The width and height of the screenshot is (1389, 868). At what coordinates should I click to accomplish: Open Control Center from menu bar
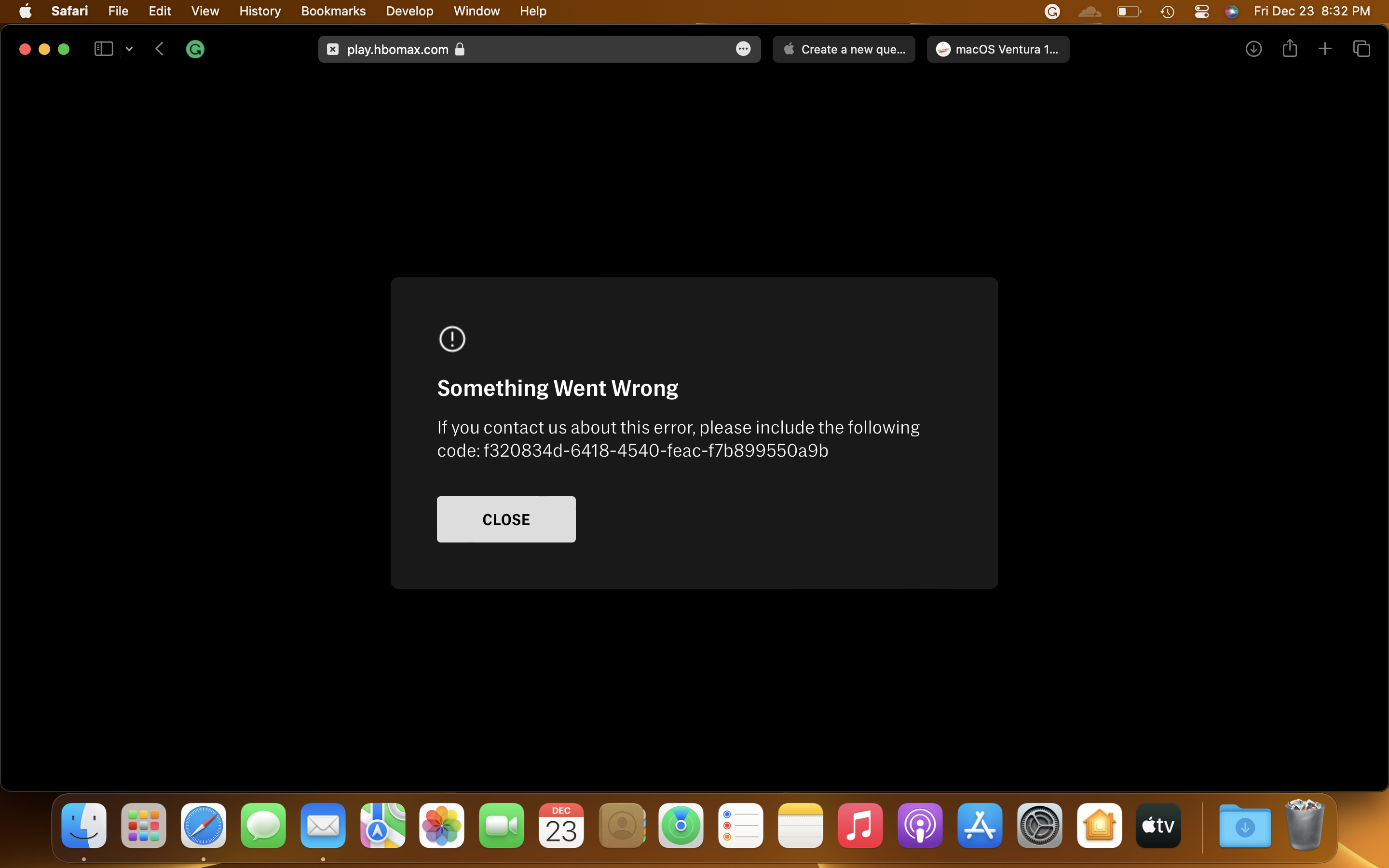tap(1201, 12)
